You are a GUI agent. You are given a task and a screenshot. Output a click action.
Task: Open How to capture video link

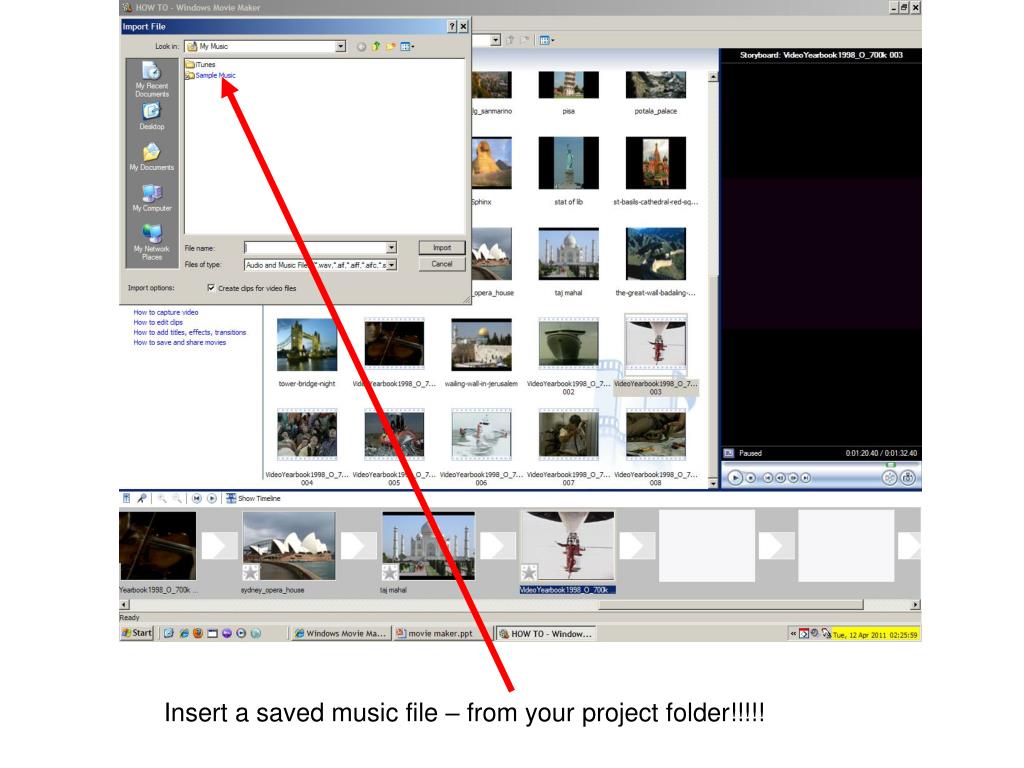click(166, 312)
